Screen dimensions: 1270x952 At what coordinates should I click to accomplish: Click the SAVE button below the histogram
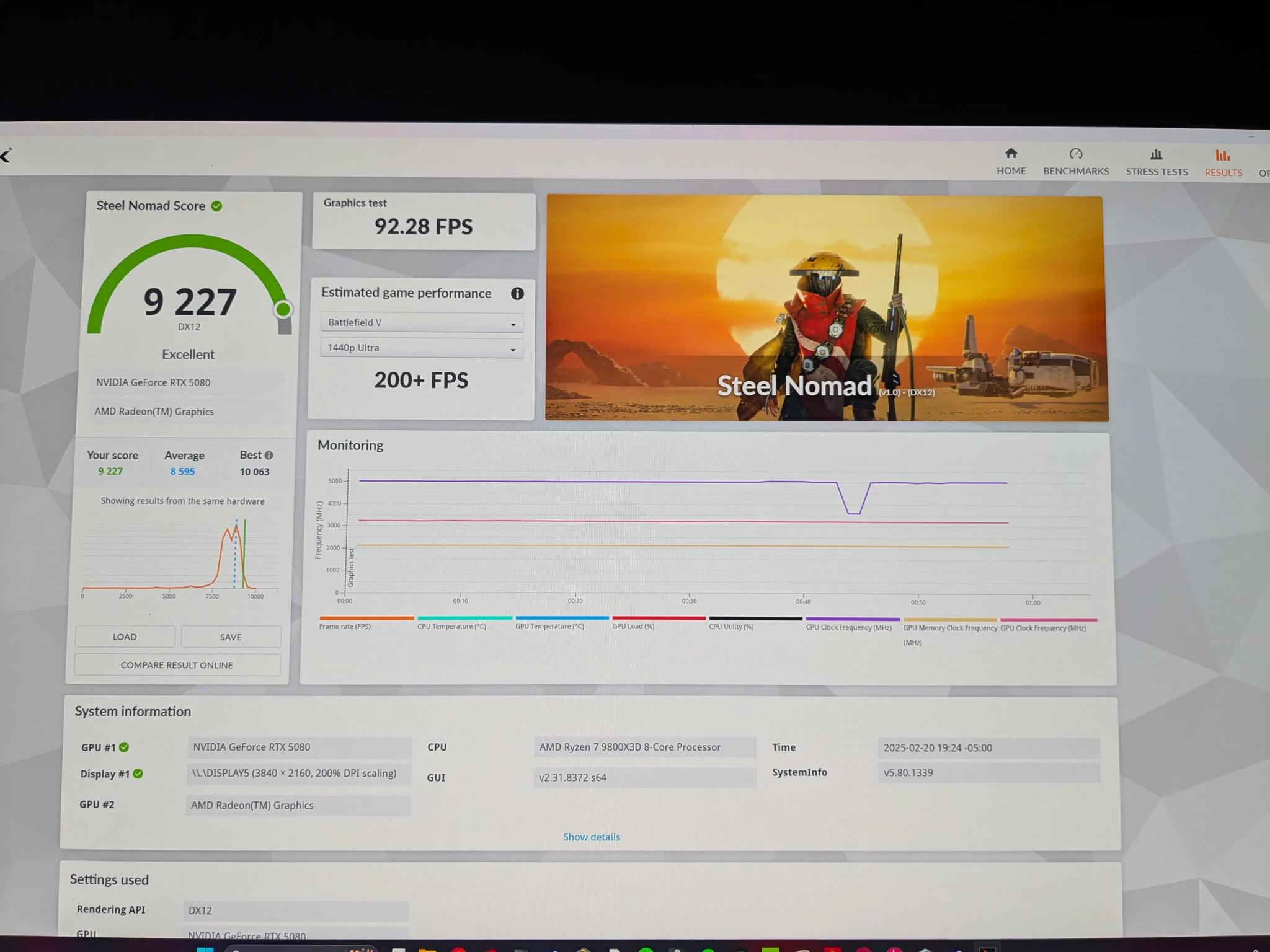click(x=230, y=637)
